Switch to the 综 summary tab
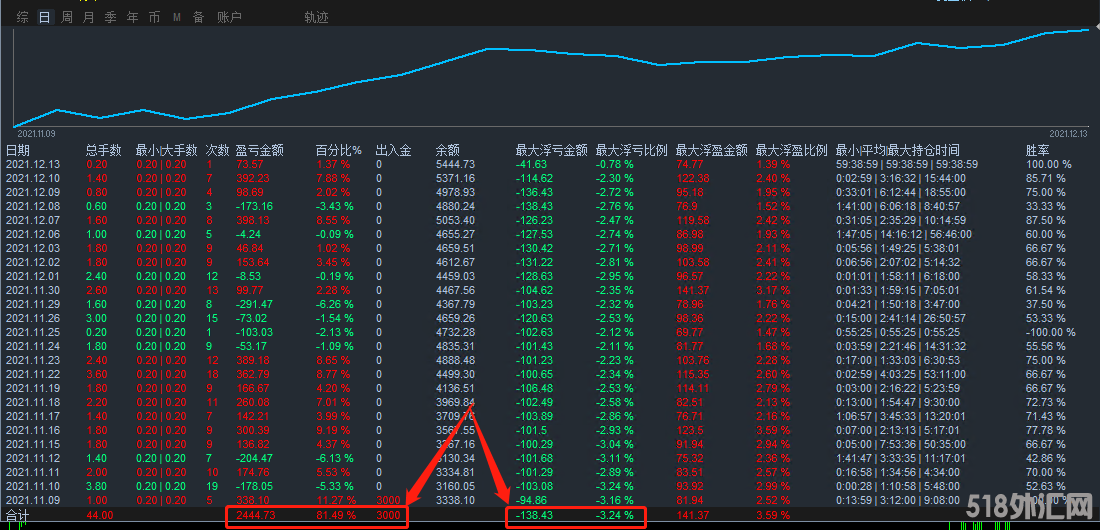1100x530 pixels. 22,17
